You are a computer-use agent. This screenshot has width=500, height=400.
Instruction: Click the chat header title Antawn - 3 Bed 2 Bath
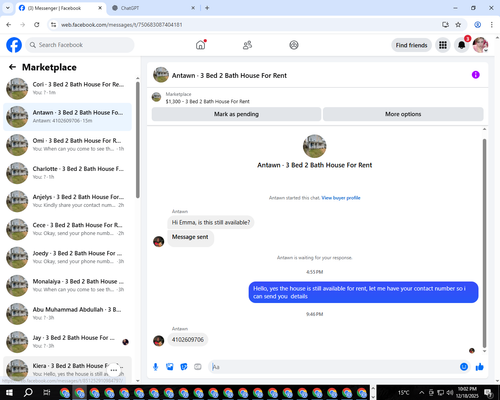pyautogui.click(x=229, y=76)
